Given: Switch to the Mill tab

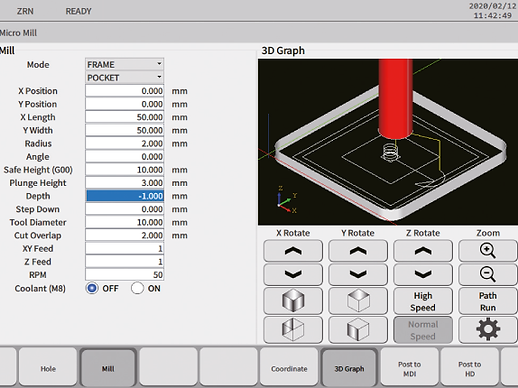Looking at the screenshot, I should point(108,368).
